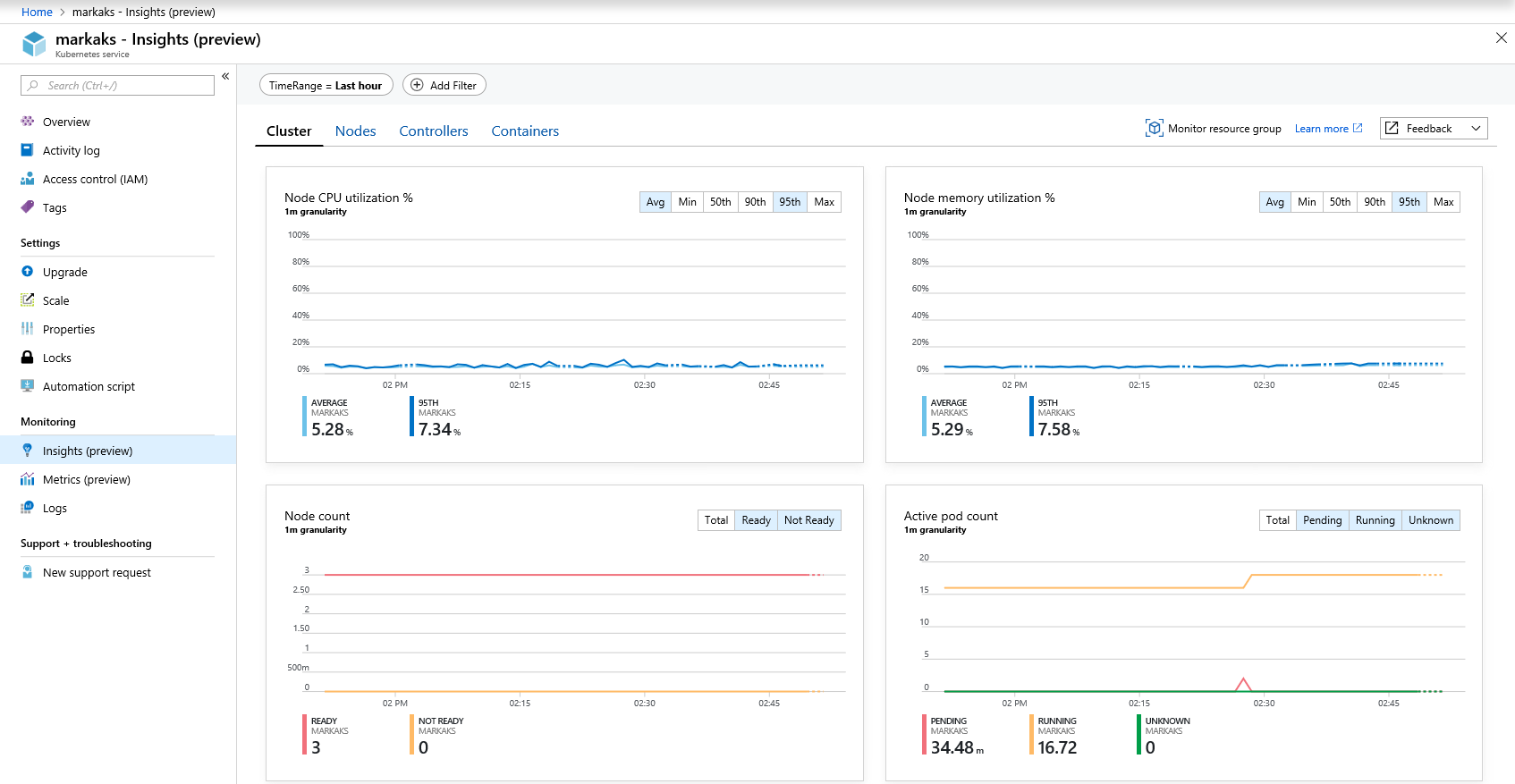Click the New support request icon

coord(28,572)
